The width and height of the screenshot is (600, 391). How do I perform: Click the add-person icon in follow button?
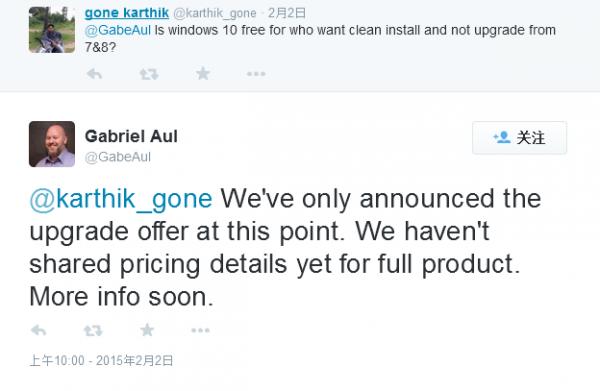tap(502, 137)
